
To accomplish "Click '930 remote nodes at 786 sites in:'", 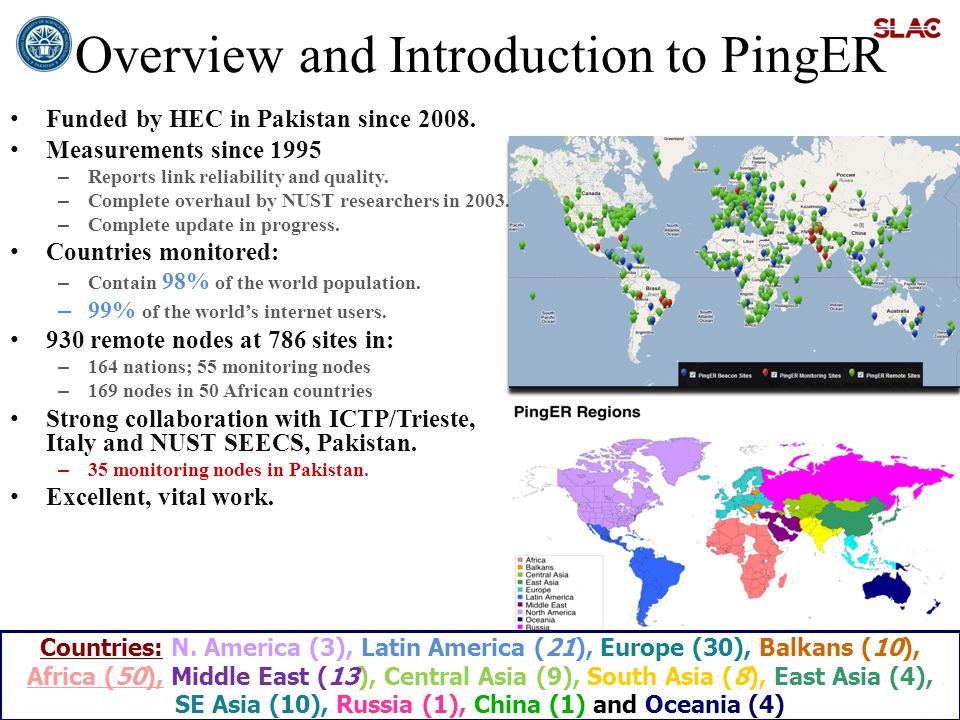I will coord(220,340).
